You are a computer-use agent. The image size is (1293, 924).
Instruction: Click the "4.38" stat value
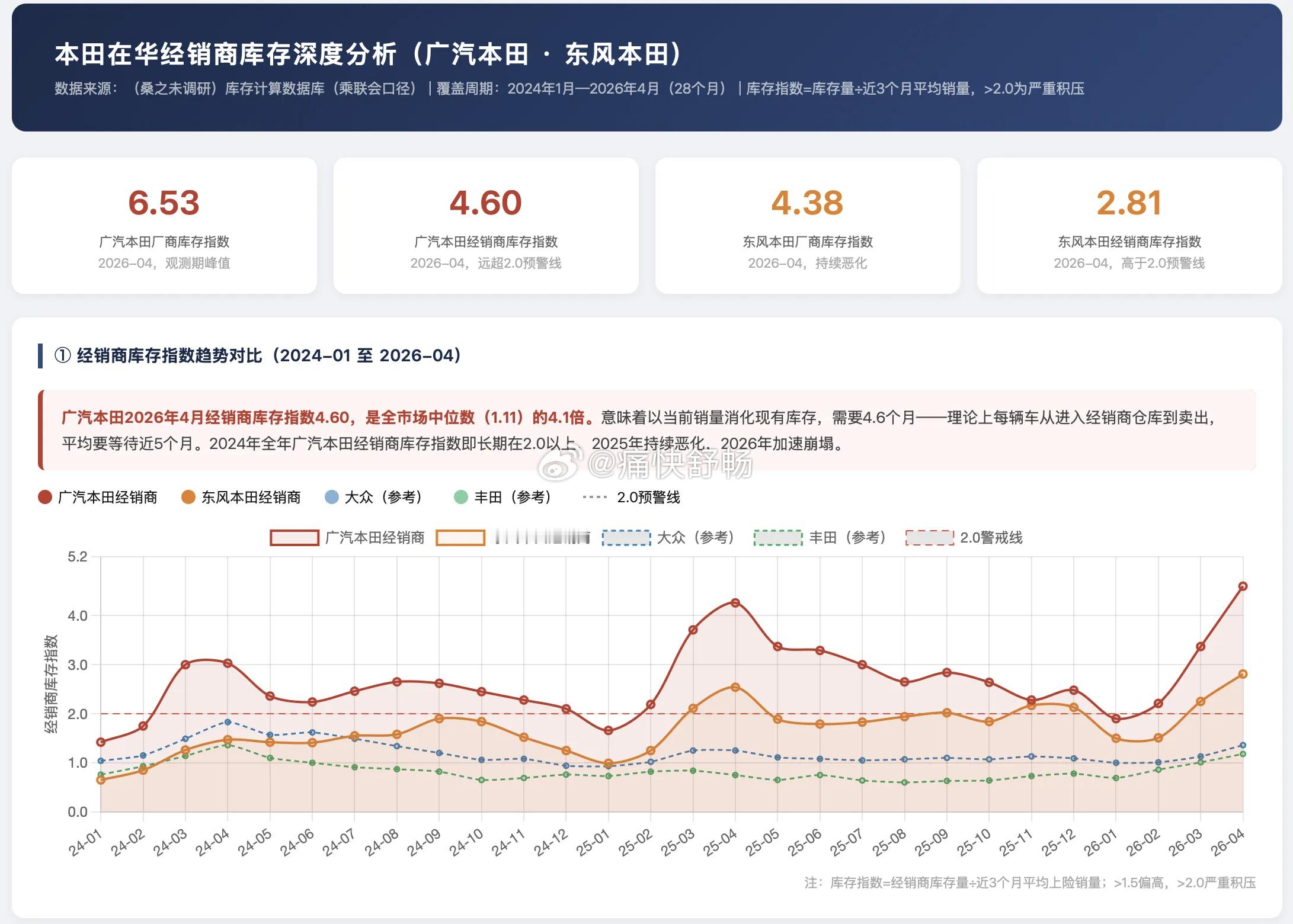807,203
